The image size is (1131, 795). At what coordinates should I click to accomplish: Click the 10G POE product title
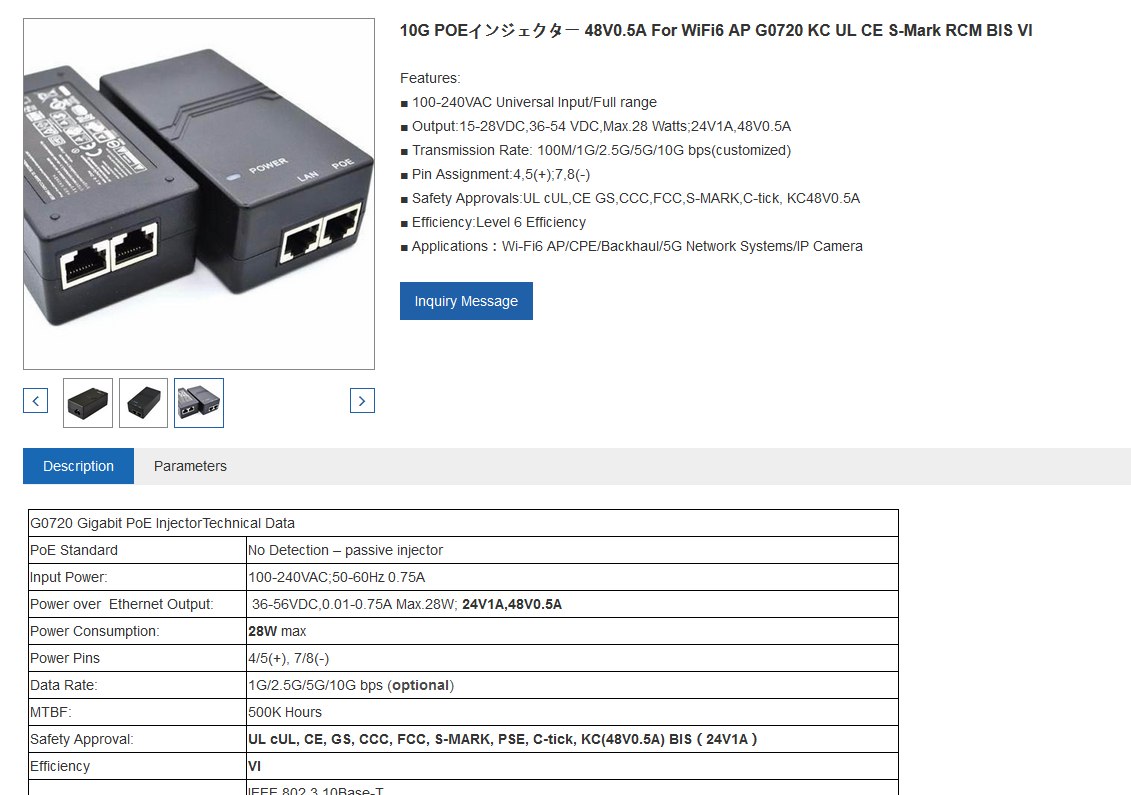(716, 30)
